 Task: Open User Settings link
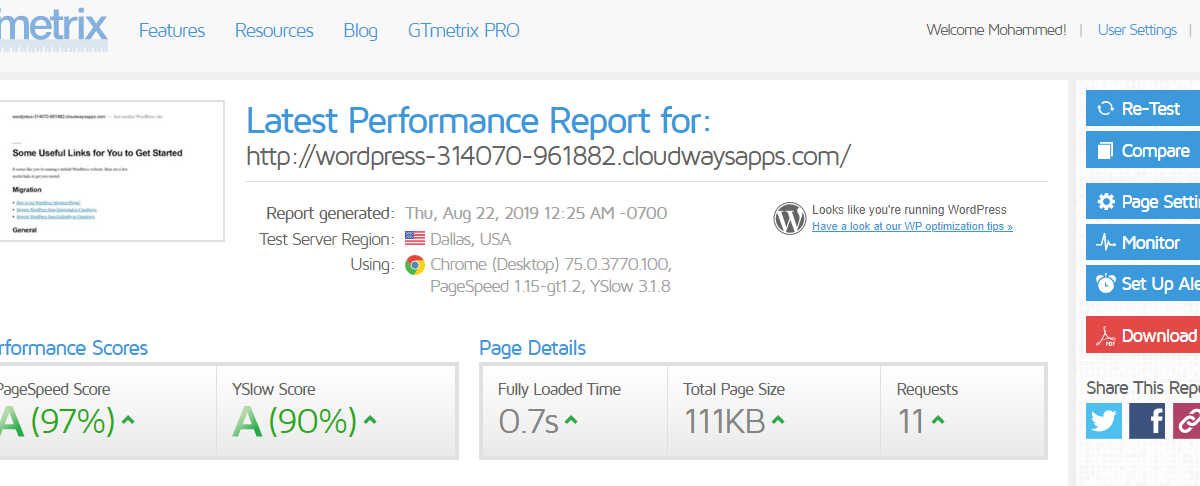[1137, 30]
